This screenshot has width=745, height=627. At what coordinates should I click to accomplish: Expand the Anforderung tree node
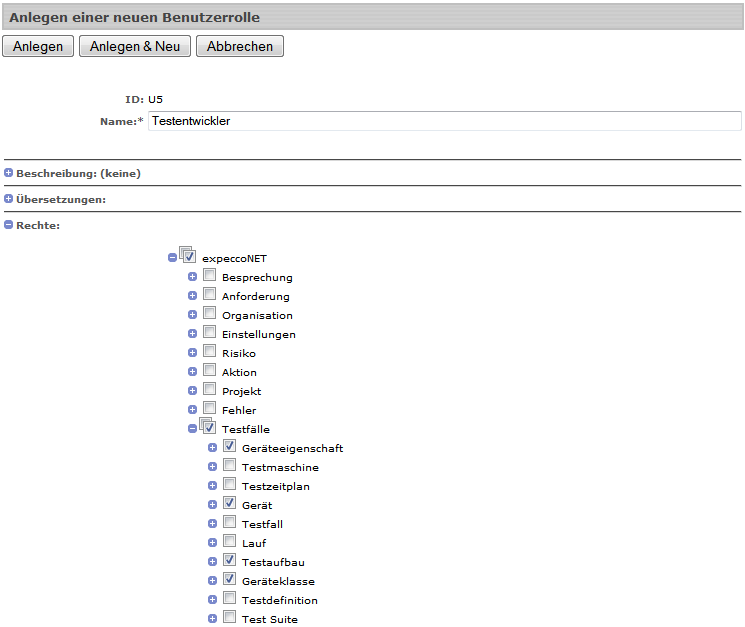(x=193, y=296)
